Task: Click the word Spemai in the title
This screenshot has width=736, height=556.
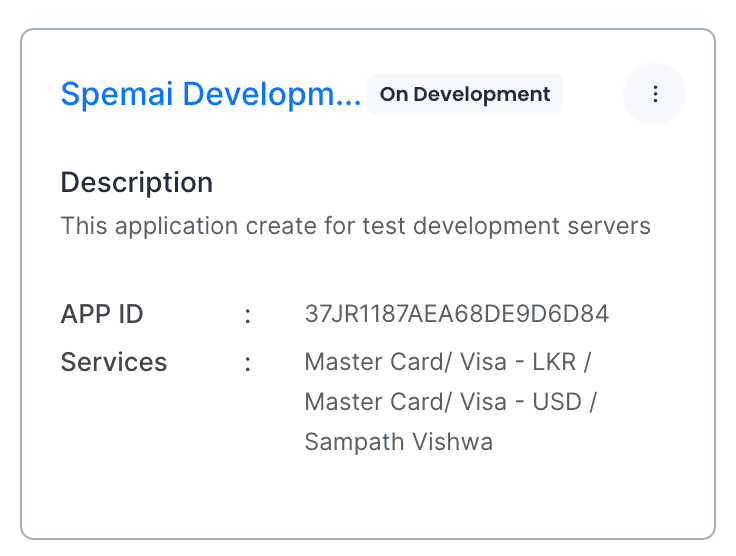Action: pyautogui.click(x=105, y=94)
